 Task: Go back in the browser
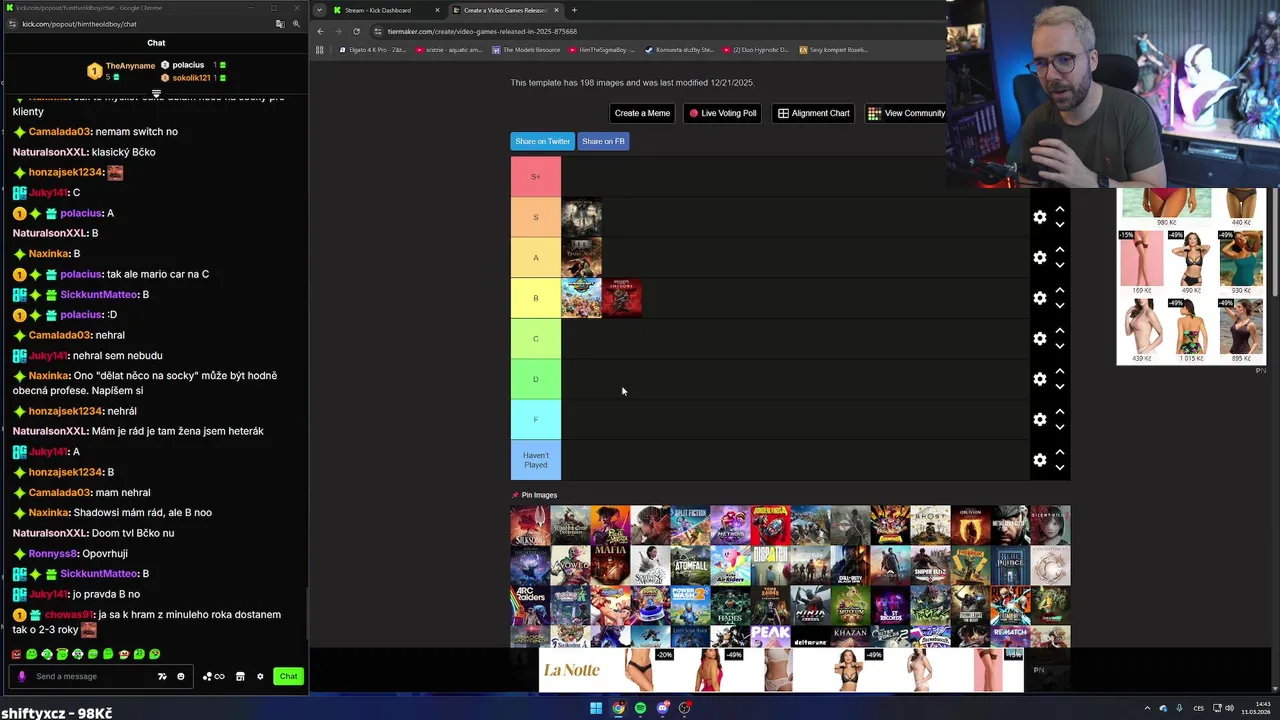coord(320,31)
